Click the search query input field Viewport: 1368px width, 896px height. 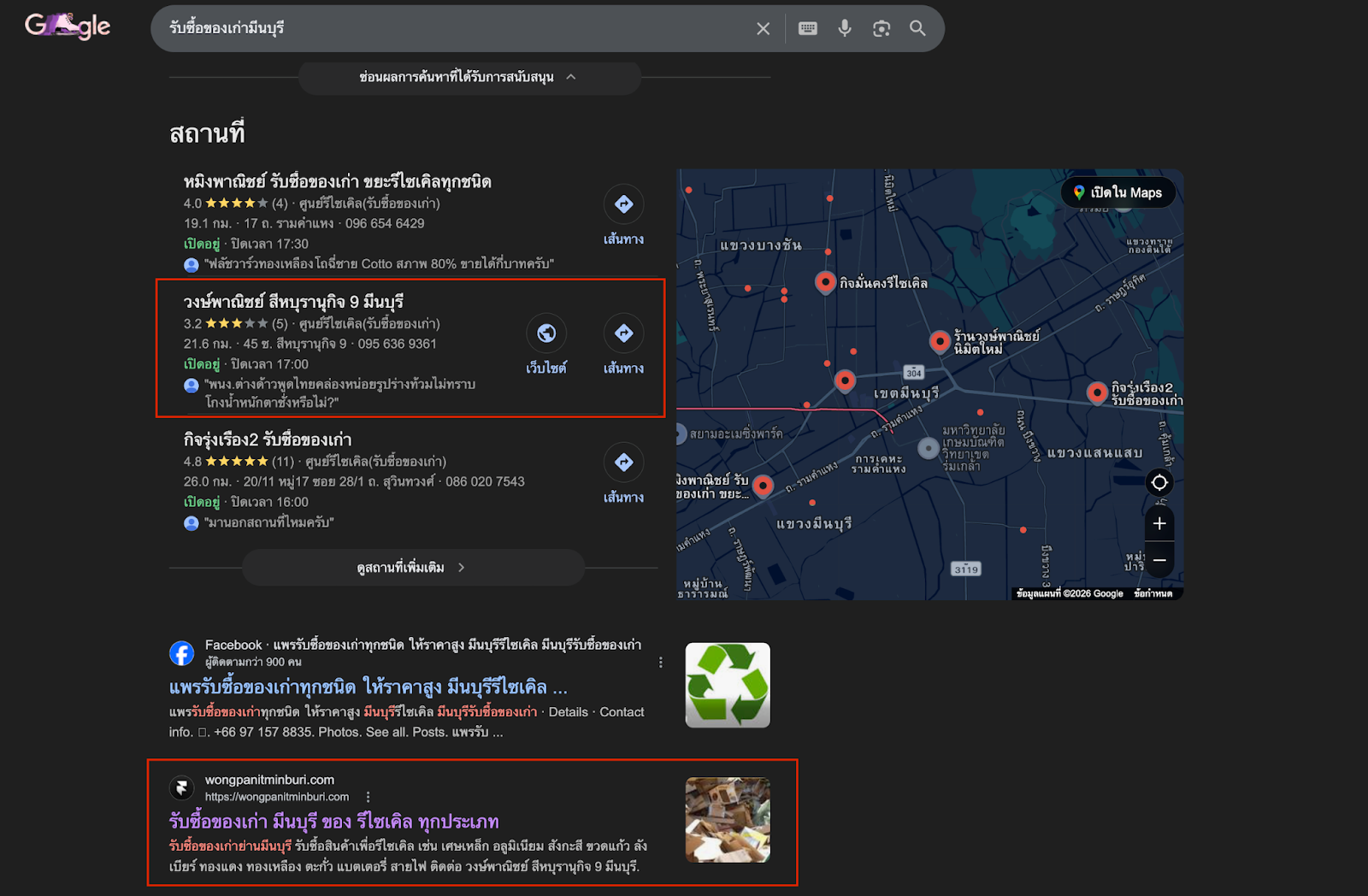click(x=453, y=28)
